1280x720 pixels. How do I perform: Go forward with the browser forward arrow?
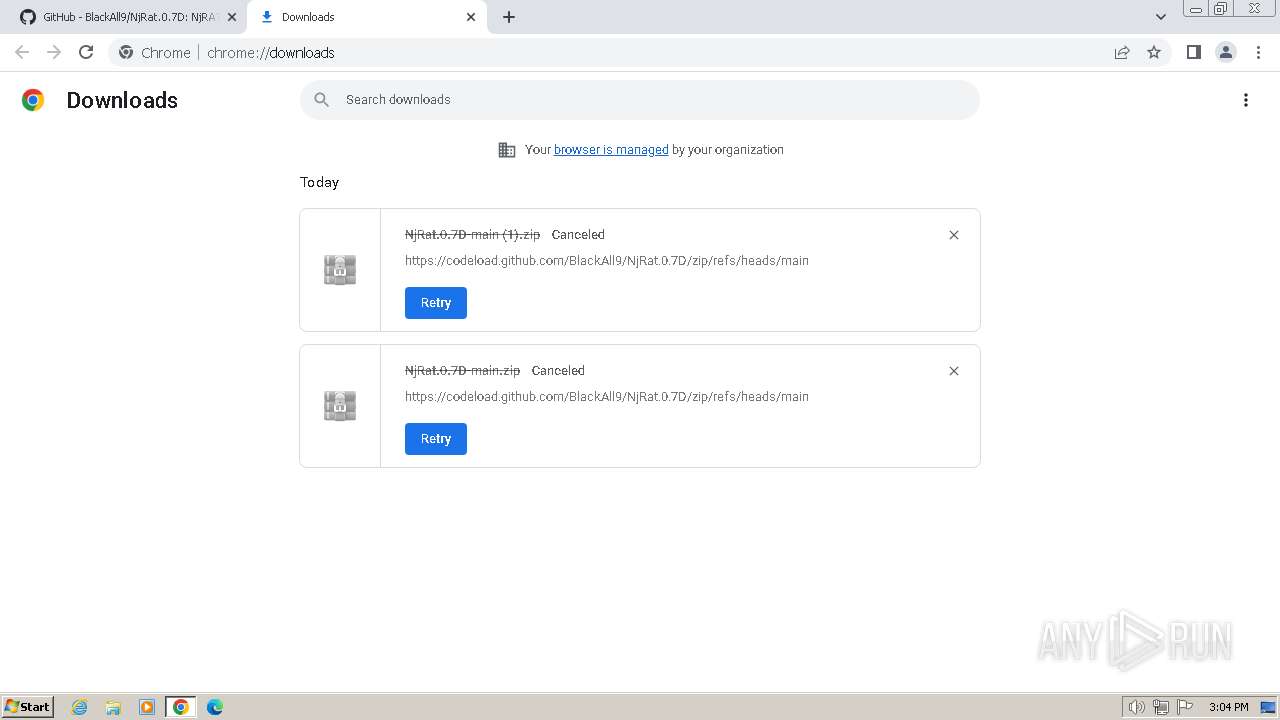pyautogui.click(x=54, y=52)
